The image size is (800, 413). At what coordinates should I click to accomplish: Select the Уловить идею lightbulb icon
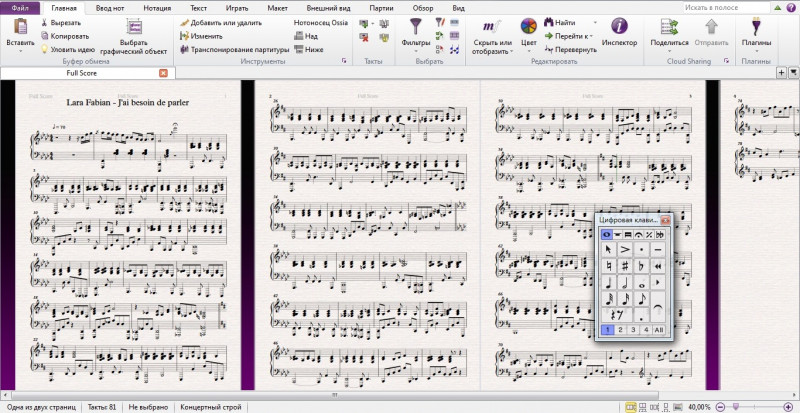tap(47, 48)
